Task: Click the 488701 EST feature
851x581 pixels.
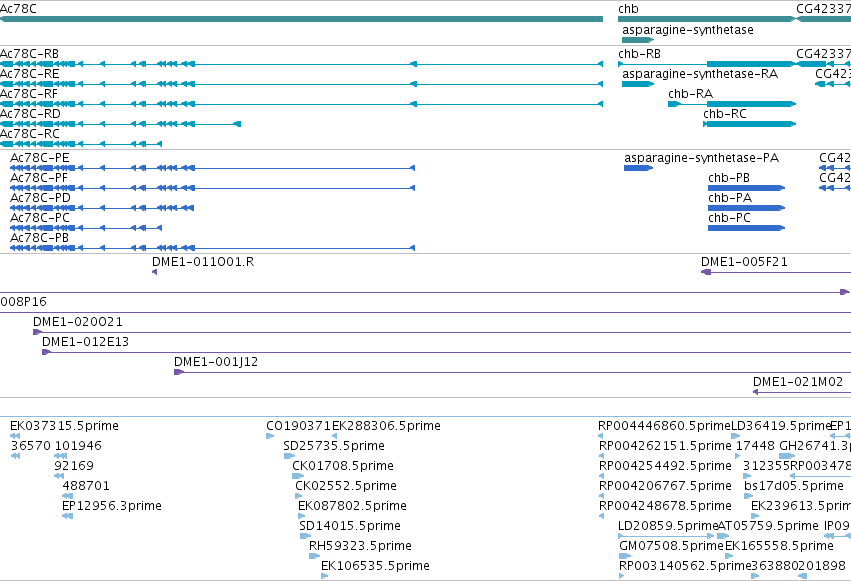Action: 67,496
